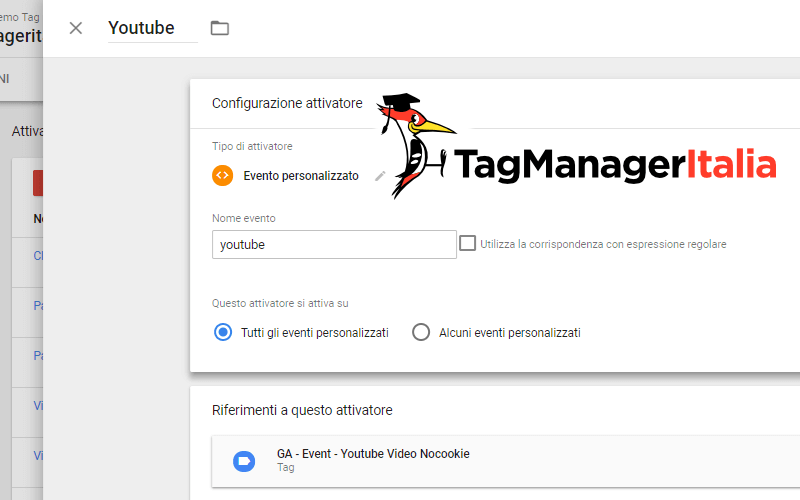
Task: Click the orange Evento personalizzato type icon
Action: coord(222,176)
